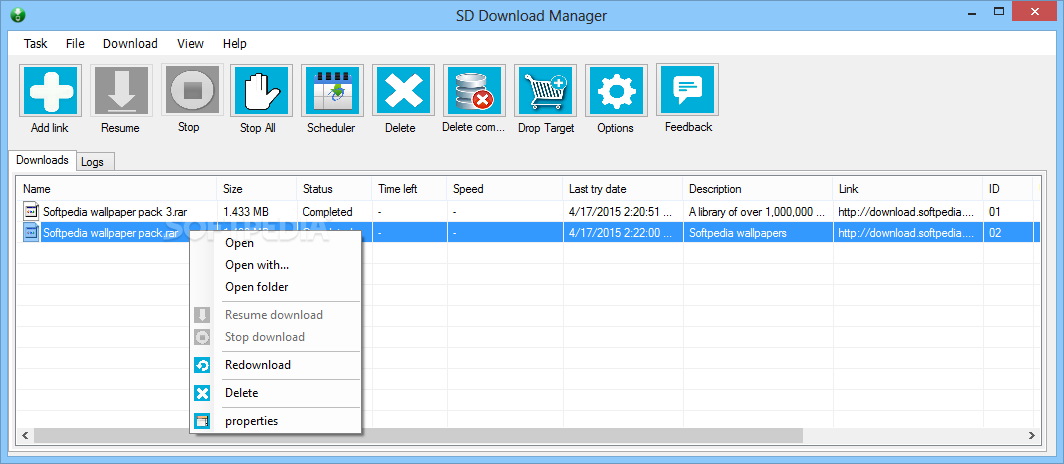Click the link cell in row 01
Viewport: 1064px width, 464px height.
coord(907,212)
